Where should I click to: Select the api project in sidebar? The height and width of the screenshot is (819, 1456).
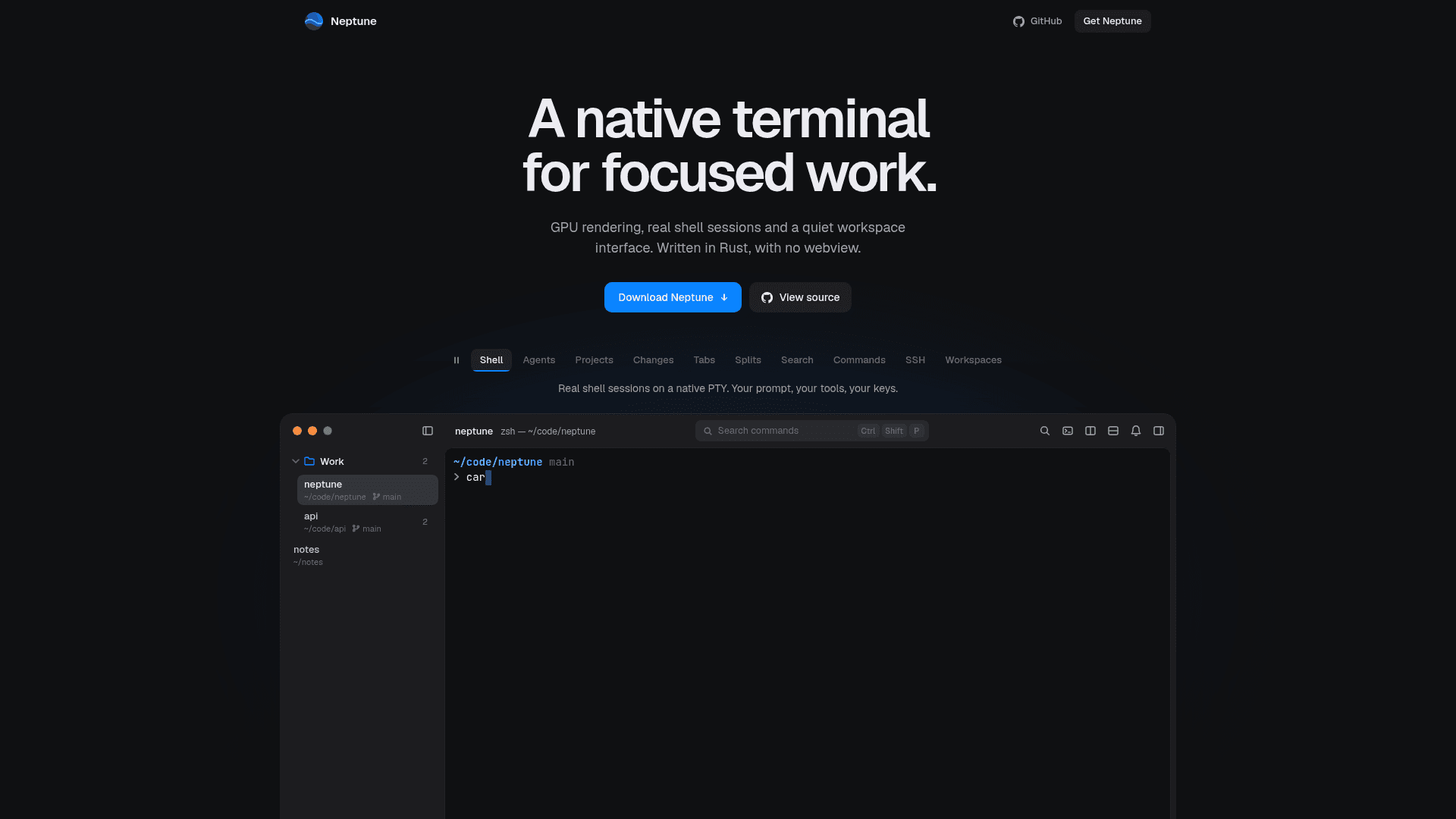point(367,522)
